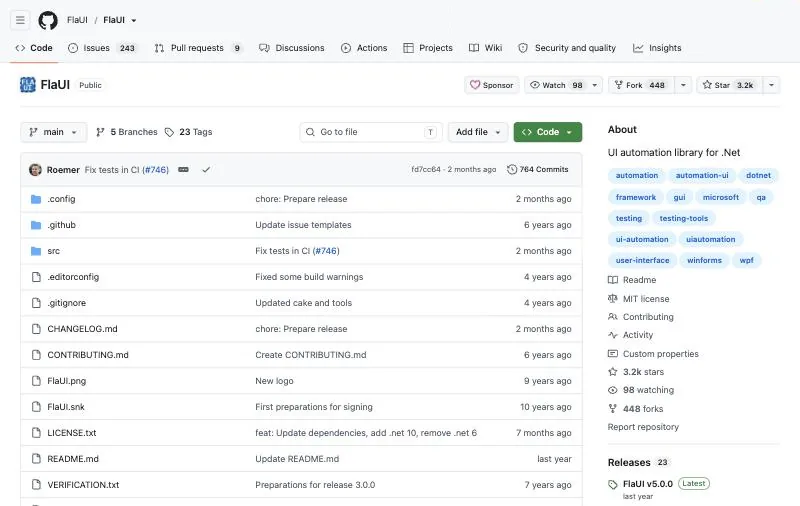
Task: Click Report repository link
Action: [643, 427]
